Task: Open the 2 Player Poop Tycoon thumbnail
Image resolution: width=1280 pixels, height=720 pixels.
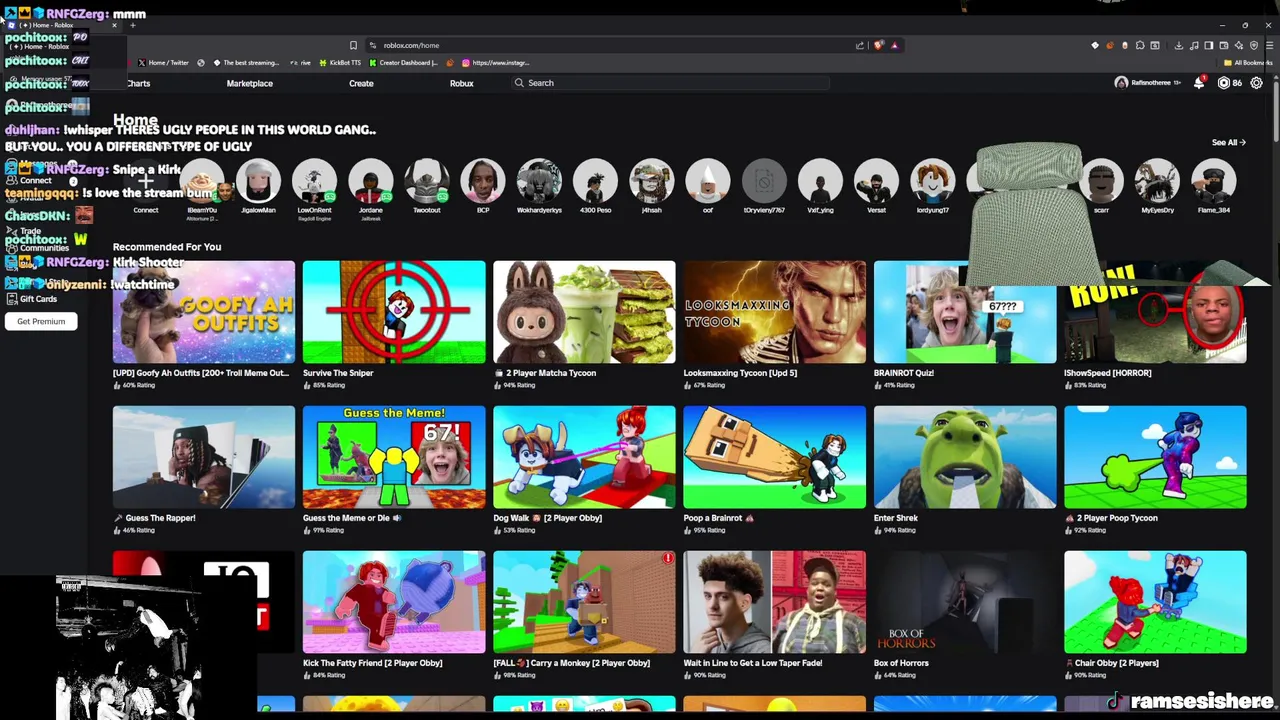Action: tap(1155, 457)
